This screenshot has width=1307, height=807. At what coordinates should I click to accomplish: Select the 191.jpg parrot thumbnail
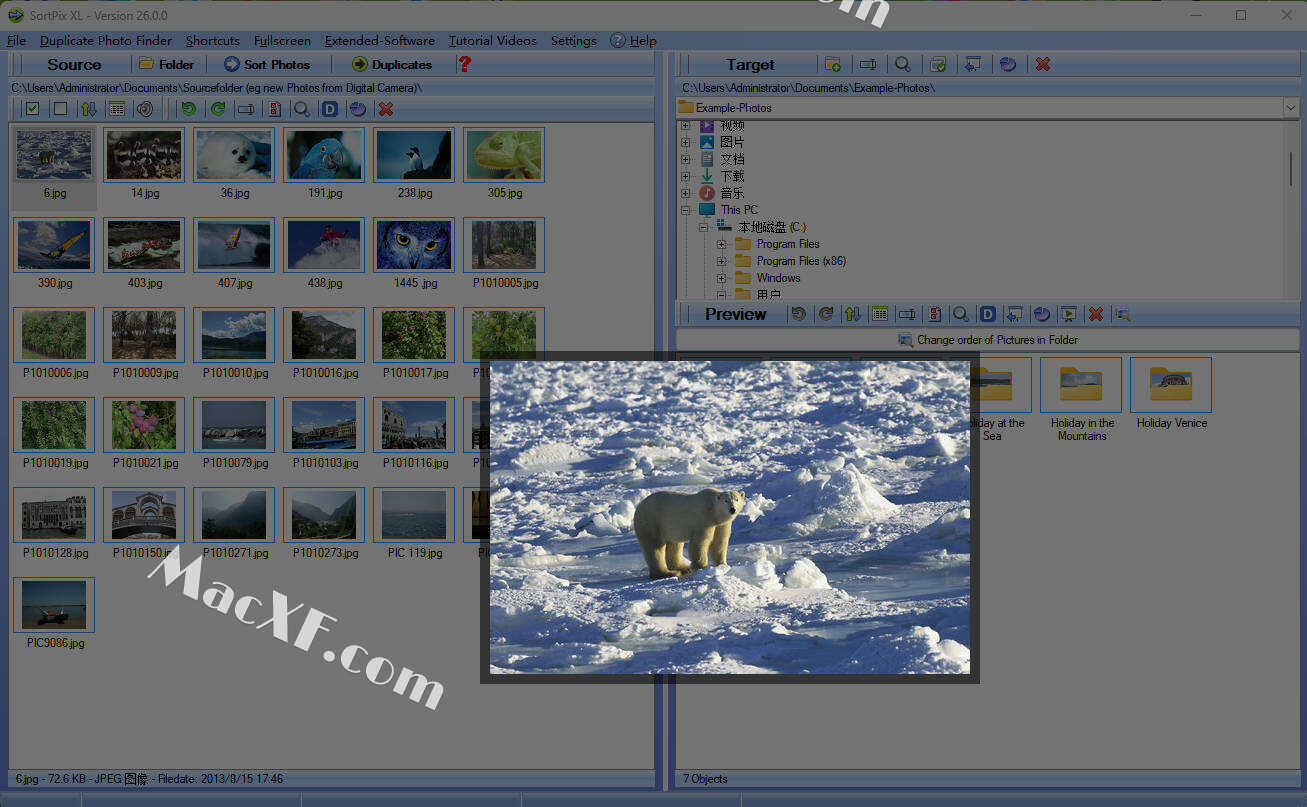(x=324, y=156)
